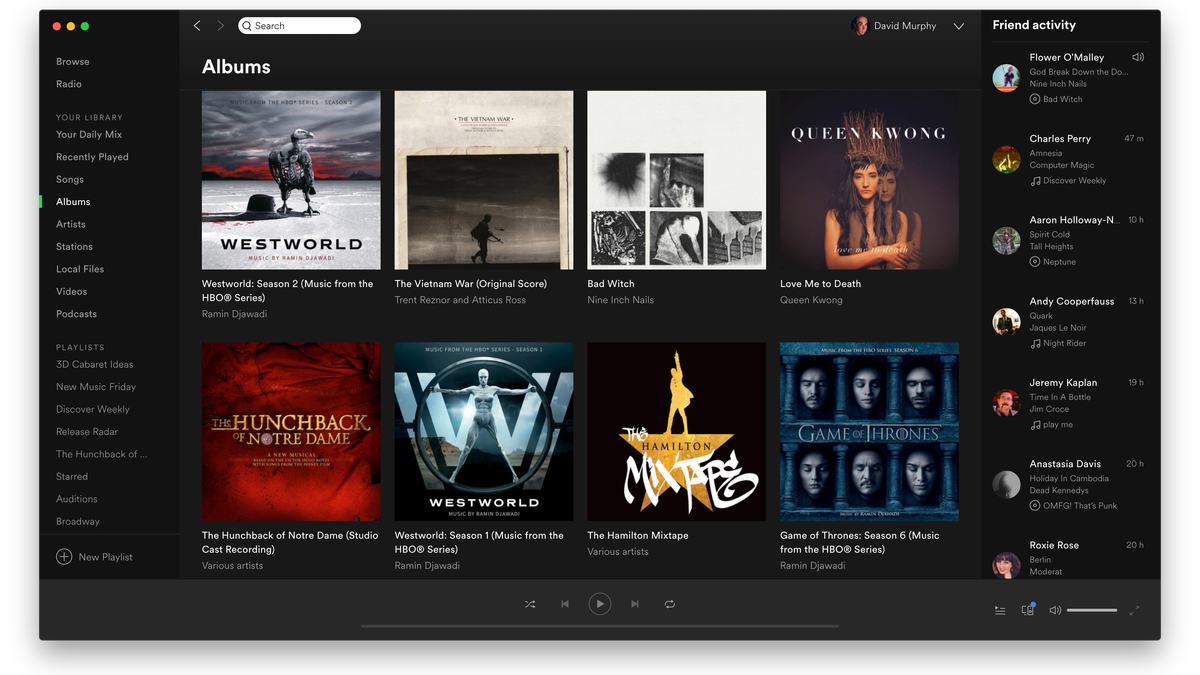Open Stations in Your Library
Viewport: 1200px width, 675px height.
[x=74, y=246]
